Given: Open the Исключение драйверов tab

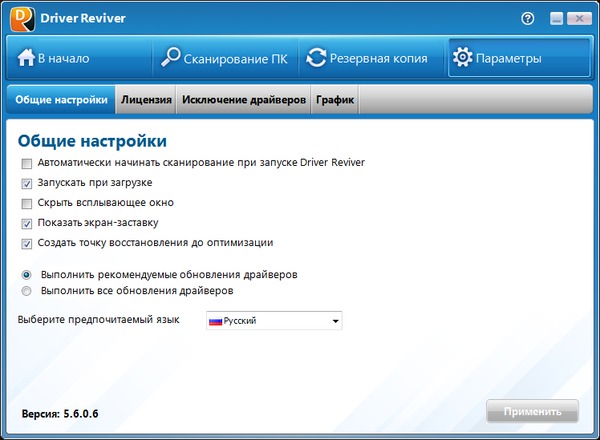Looking at the screenshot, I should pyautogui.click(x=243, y=100).
